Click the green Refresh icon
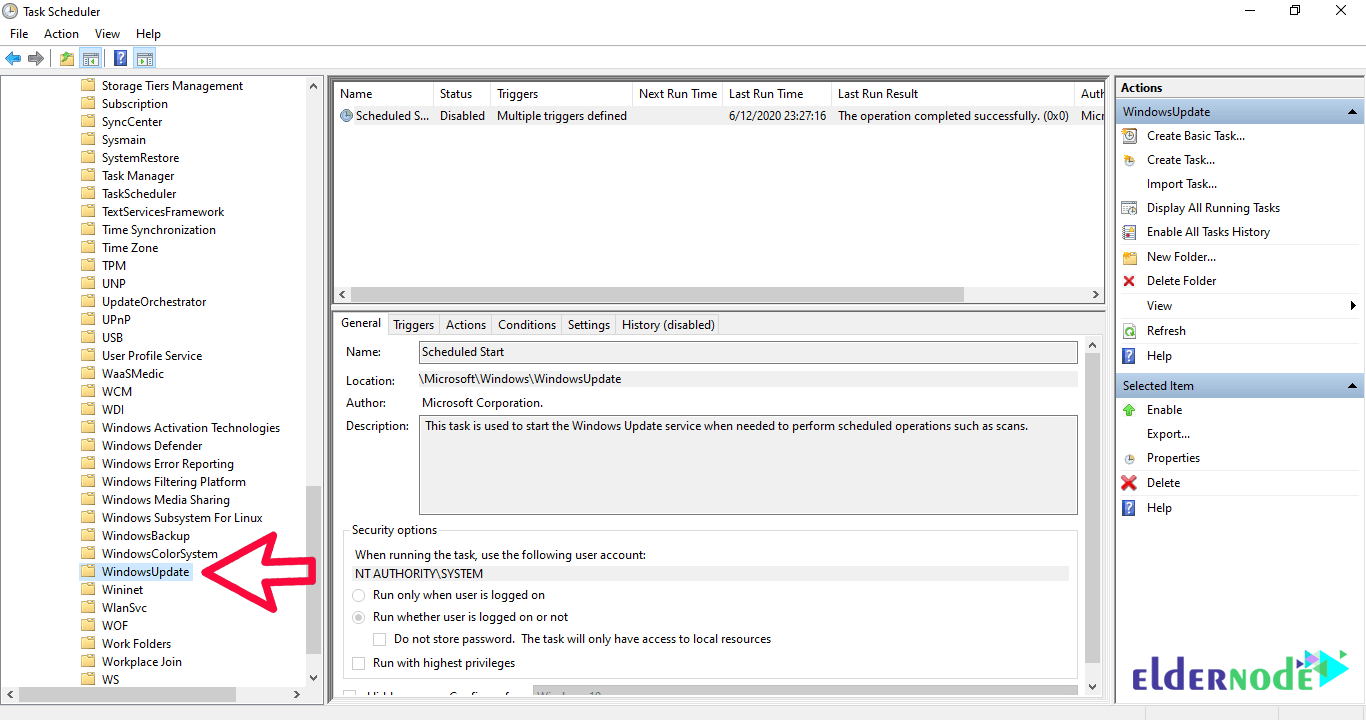Viewport: 1366px width, 720px height. click(x=1129, y=331)
